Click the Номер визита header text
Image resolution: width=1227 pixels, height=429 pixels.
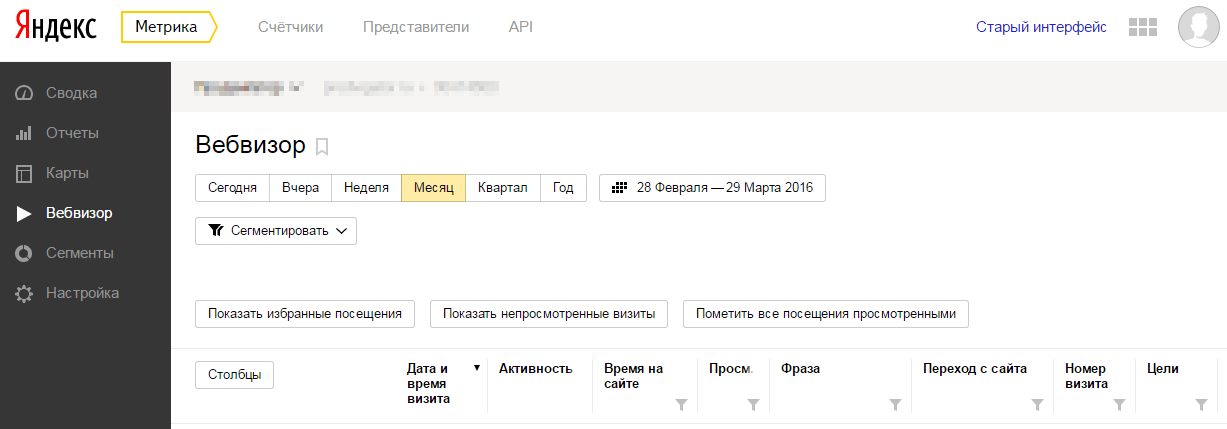1086,376
